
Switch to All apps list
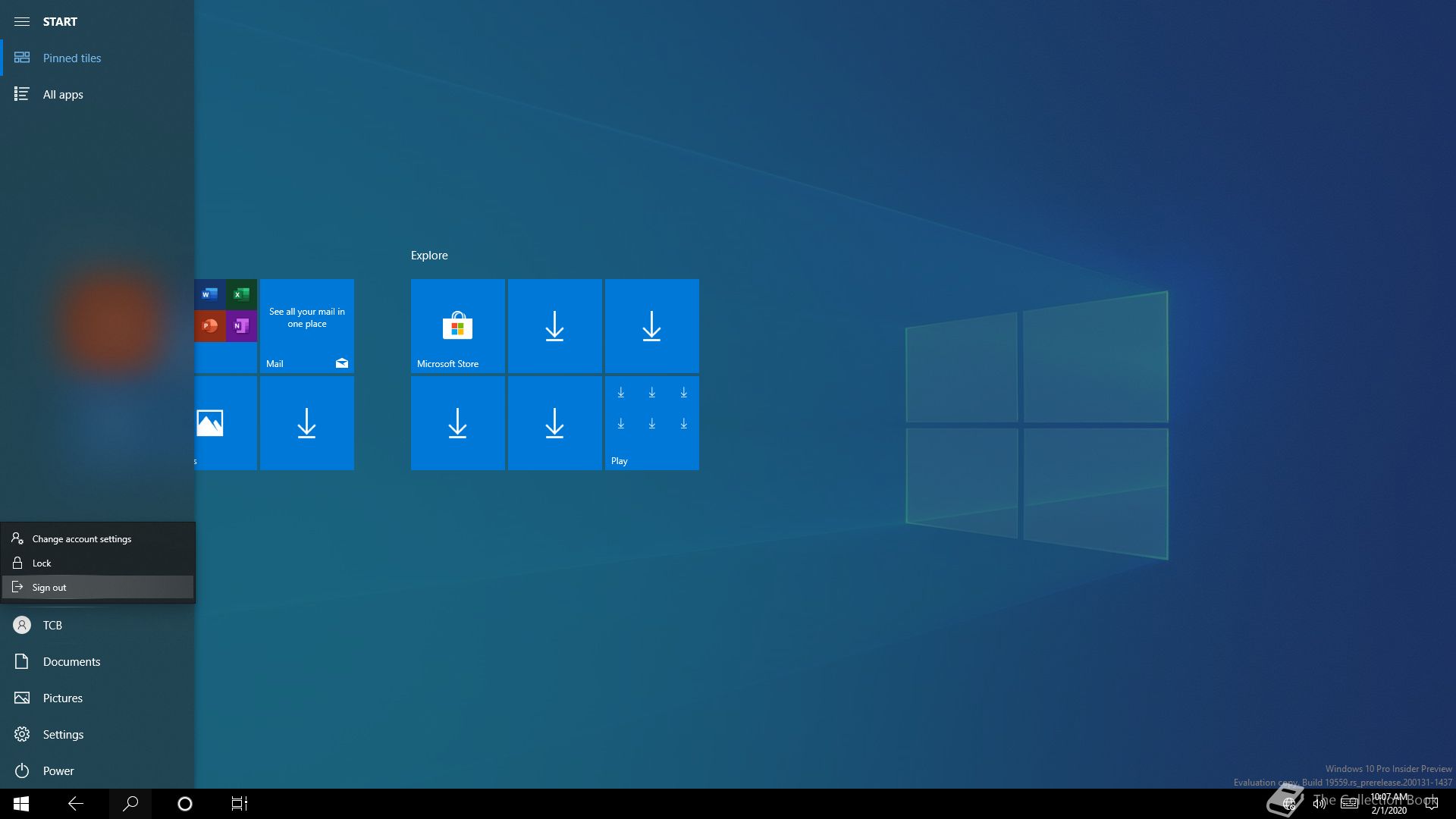[x=97, y=94]
